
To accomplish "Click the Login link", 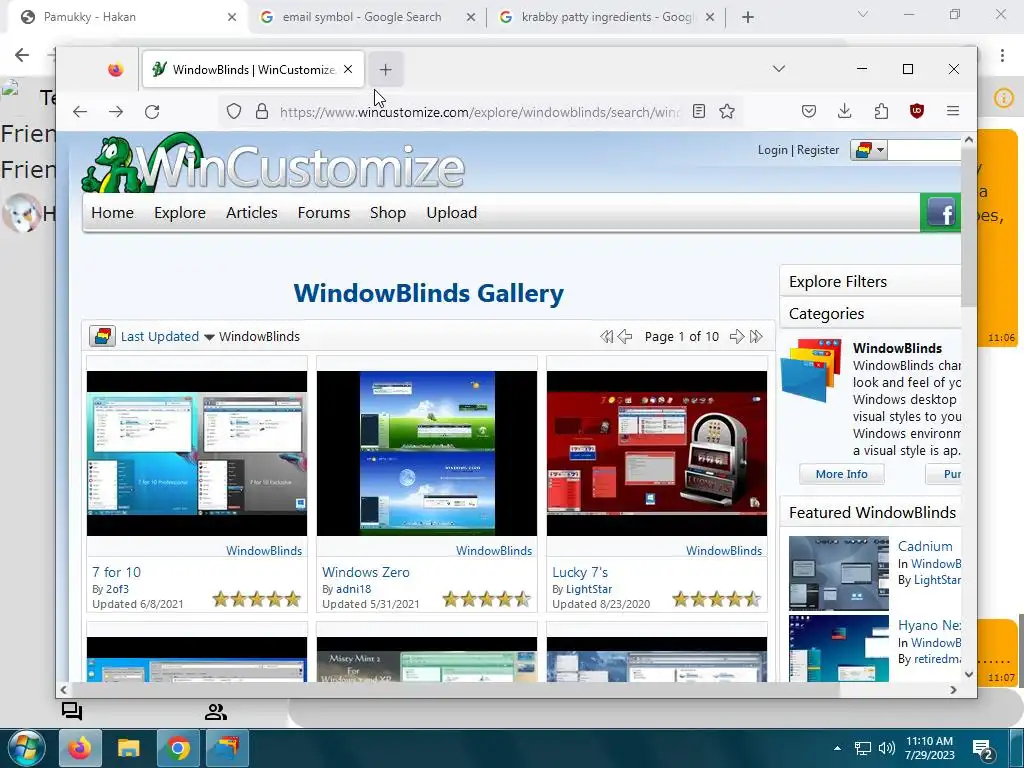I will point(773,150).
